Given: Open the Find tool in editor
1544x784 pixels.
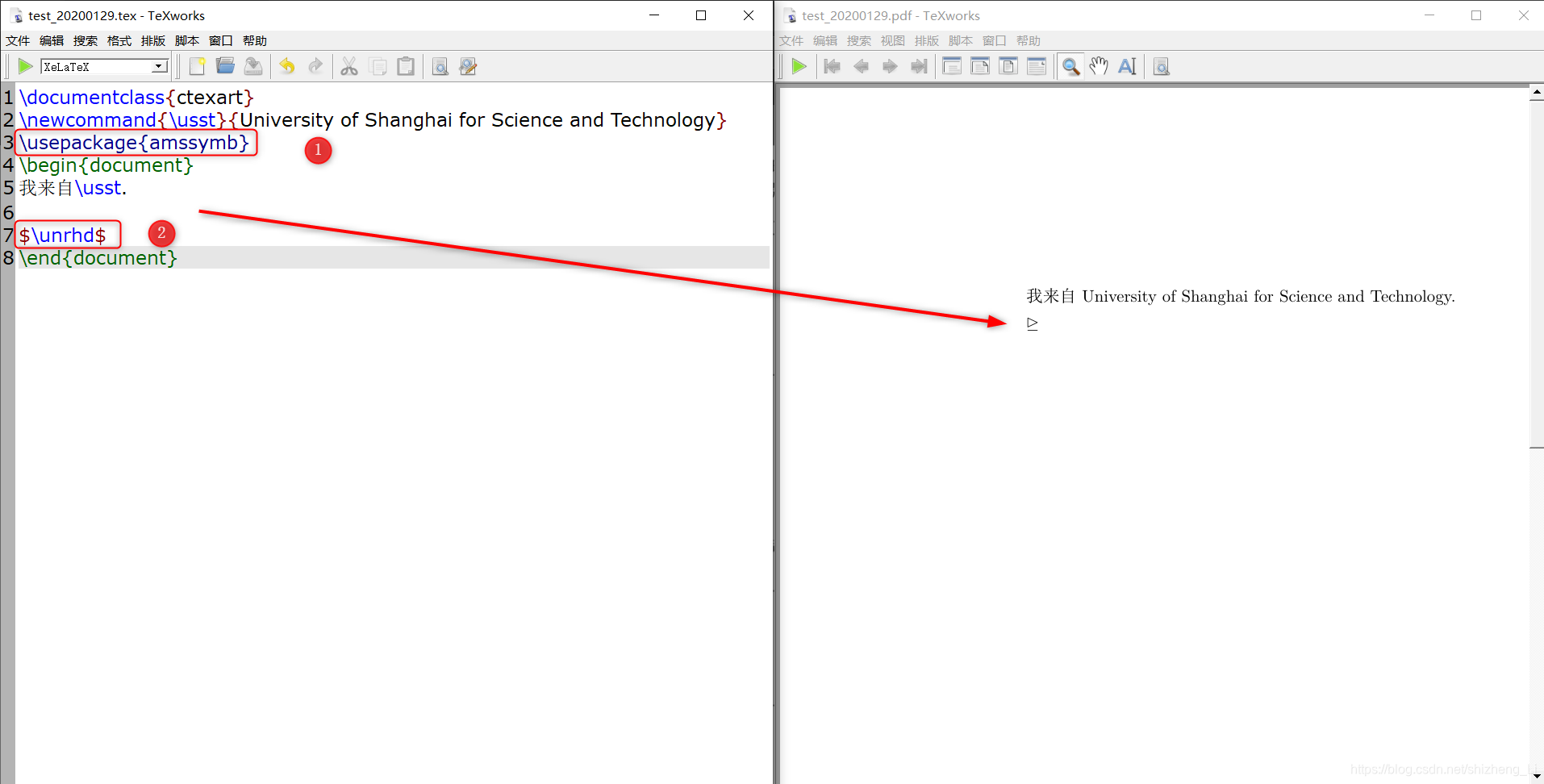Looking at the screenshot, I should (x=440, y=66).
